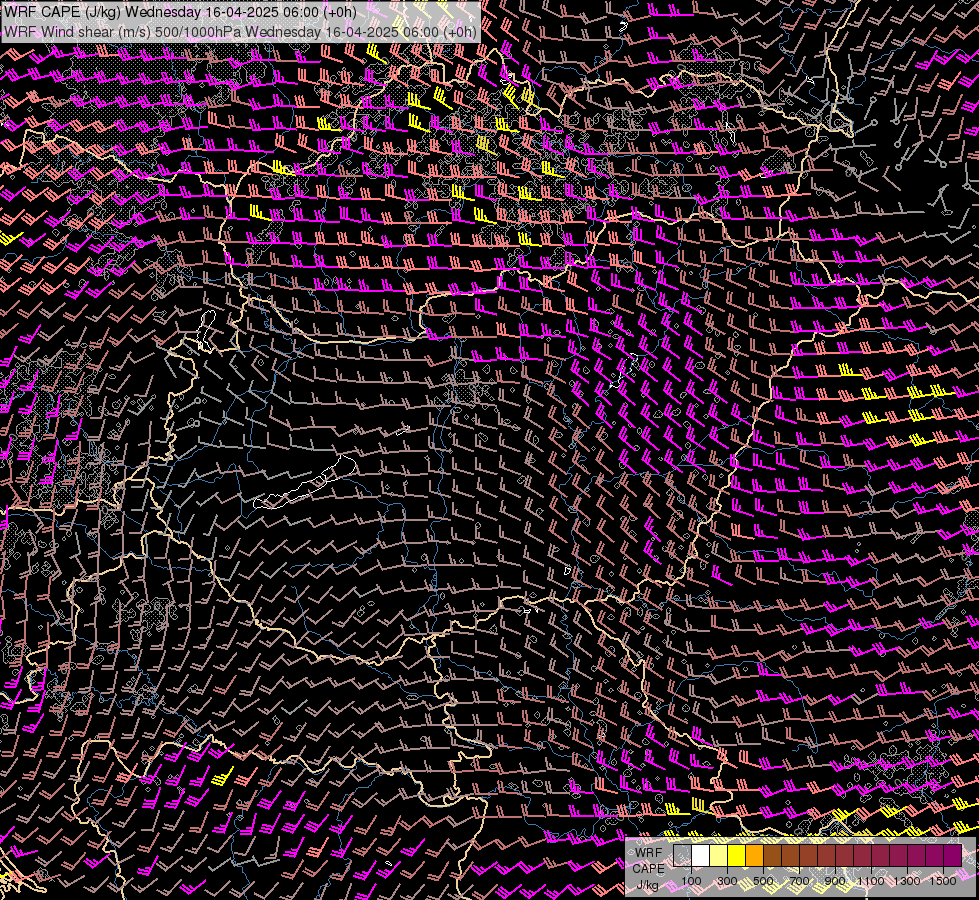This screenshot has height=900, width=979.
Task: Click the legend value 900
Action: (835, 881)
